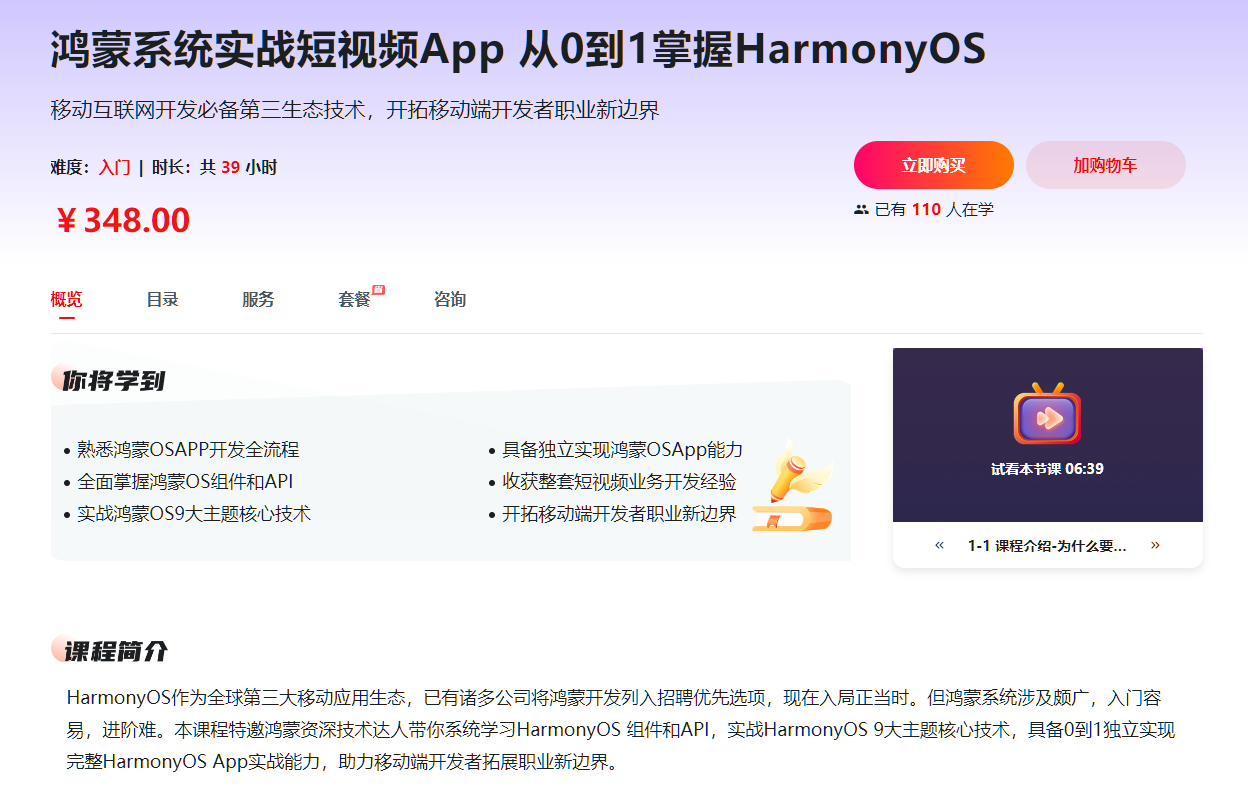Switch to the 目录 tab
Screen dimensions: 1248x803
coord(162,299)
